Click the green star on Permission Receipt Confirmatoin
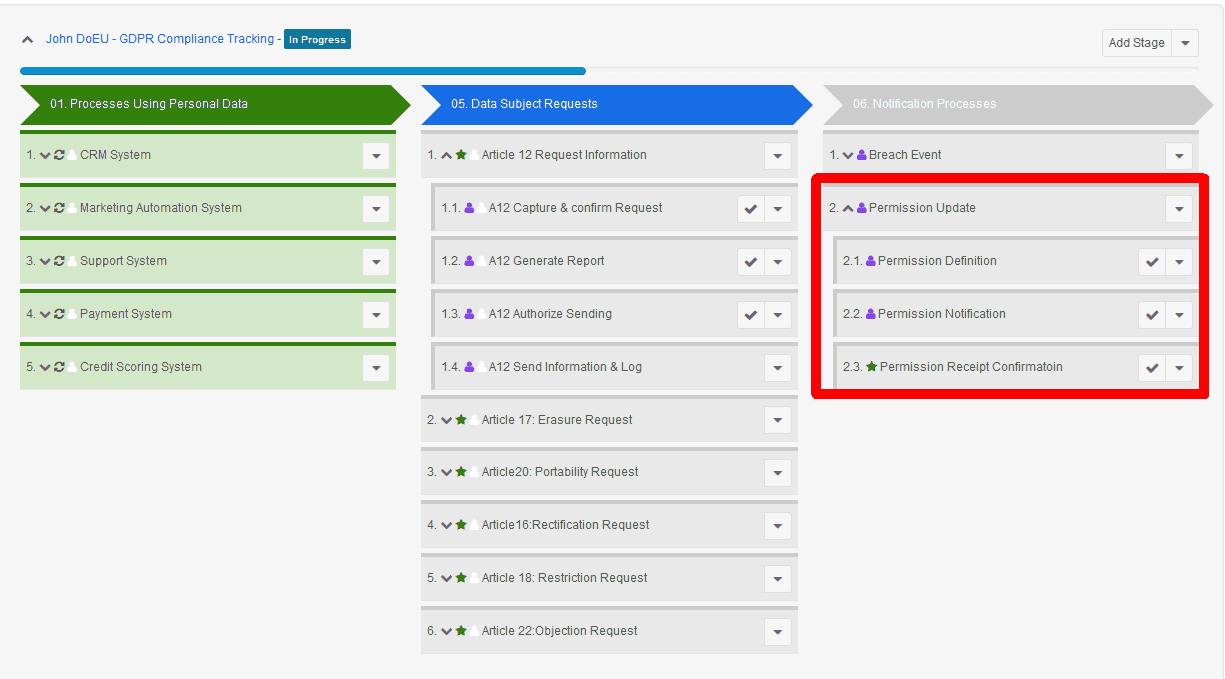The image size is (1225, 679). click(x=871, y=367)
